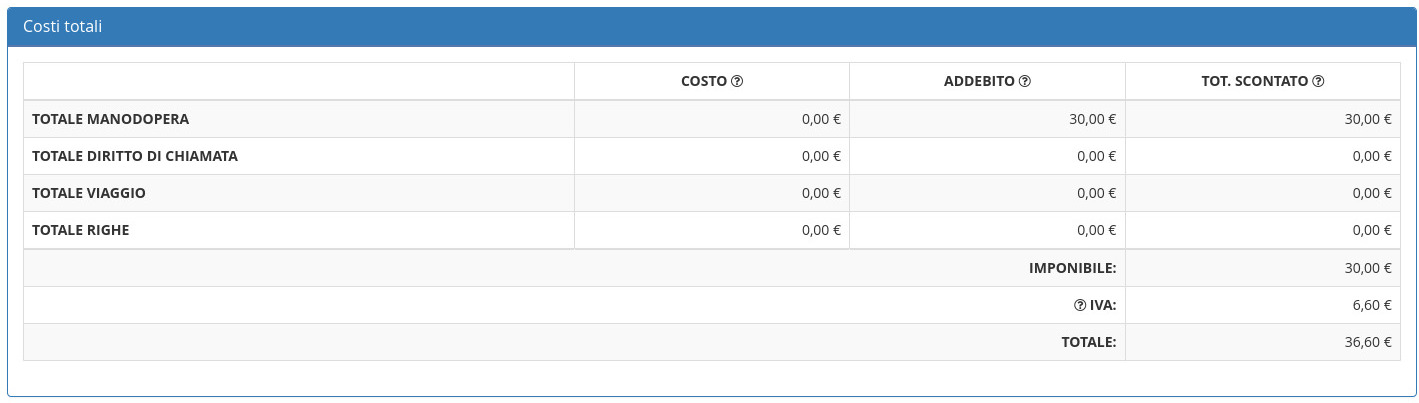Select the TOTALE DIRITTO DI CHIAMATA label

click(135, 156)
